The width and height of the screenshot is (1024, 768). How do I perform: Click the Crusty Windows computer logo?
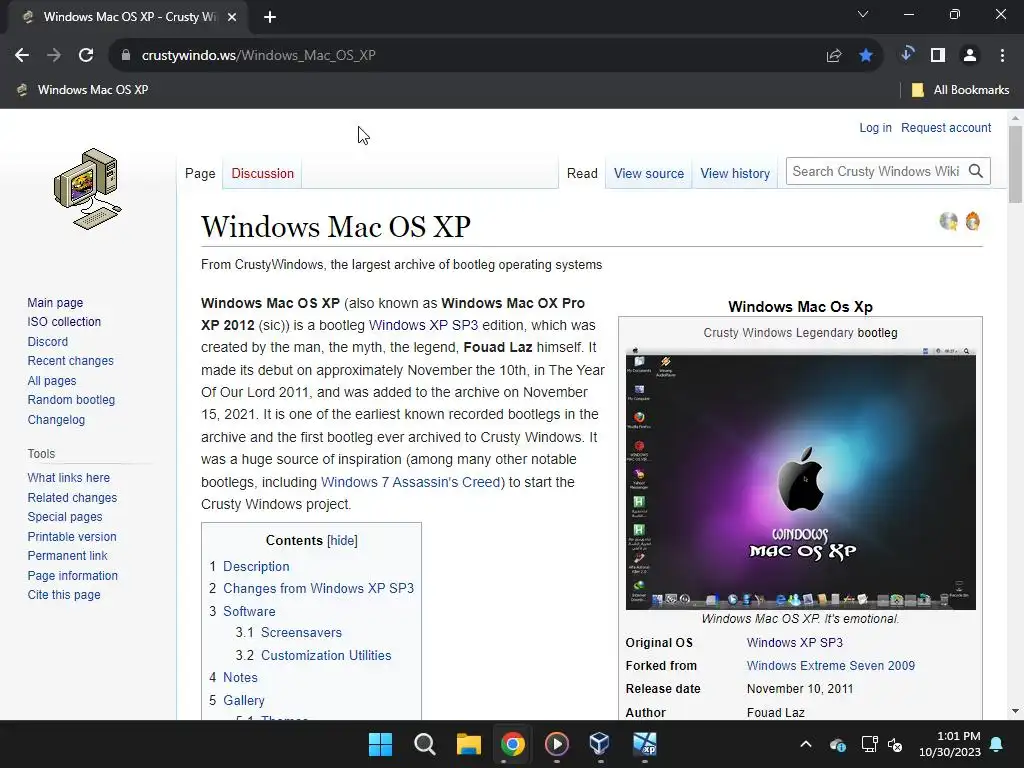click(x=88, y=189)
